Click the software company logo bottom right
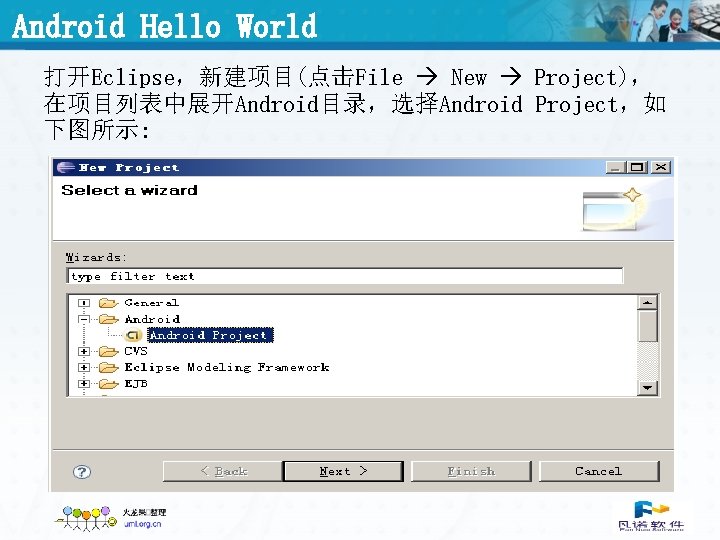The width and height of the screenshot is (720, 540). pos(651,516)
